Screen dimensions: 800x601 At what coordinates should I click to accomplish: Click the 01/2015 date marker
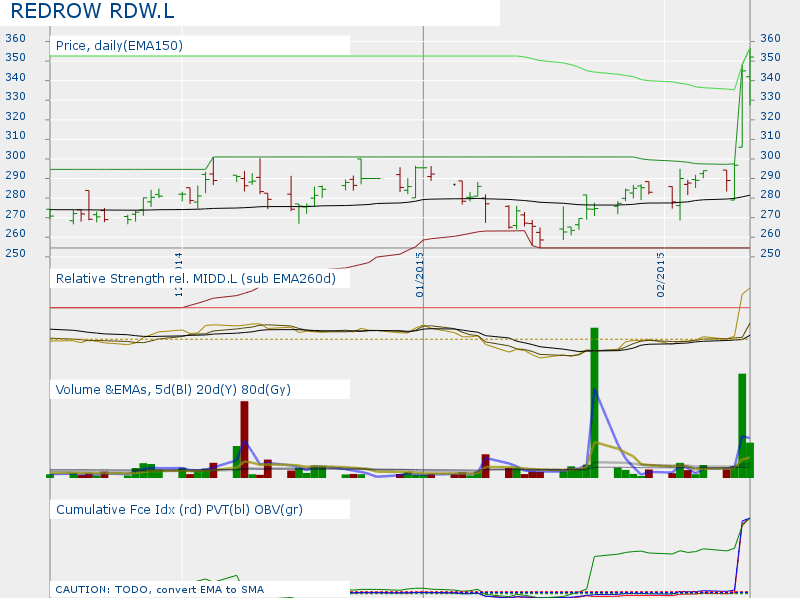click(x=419, y=274)
